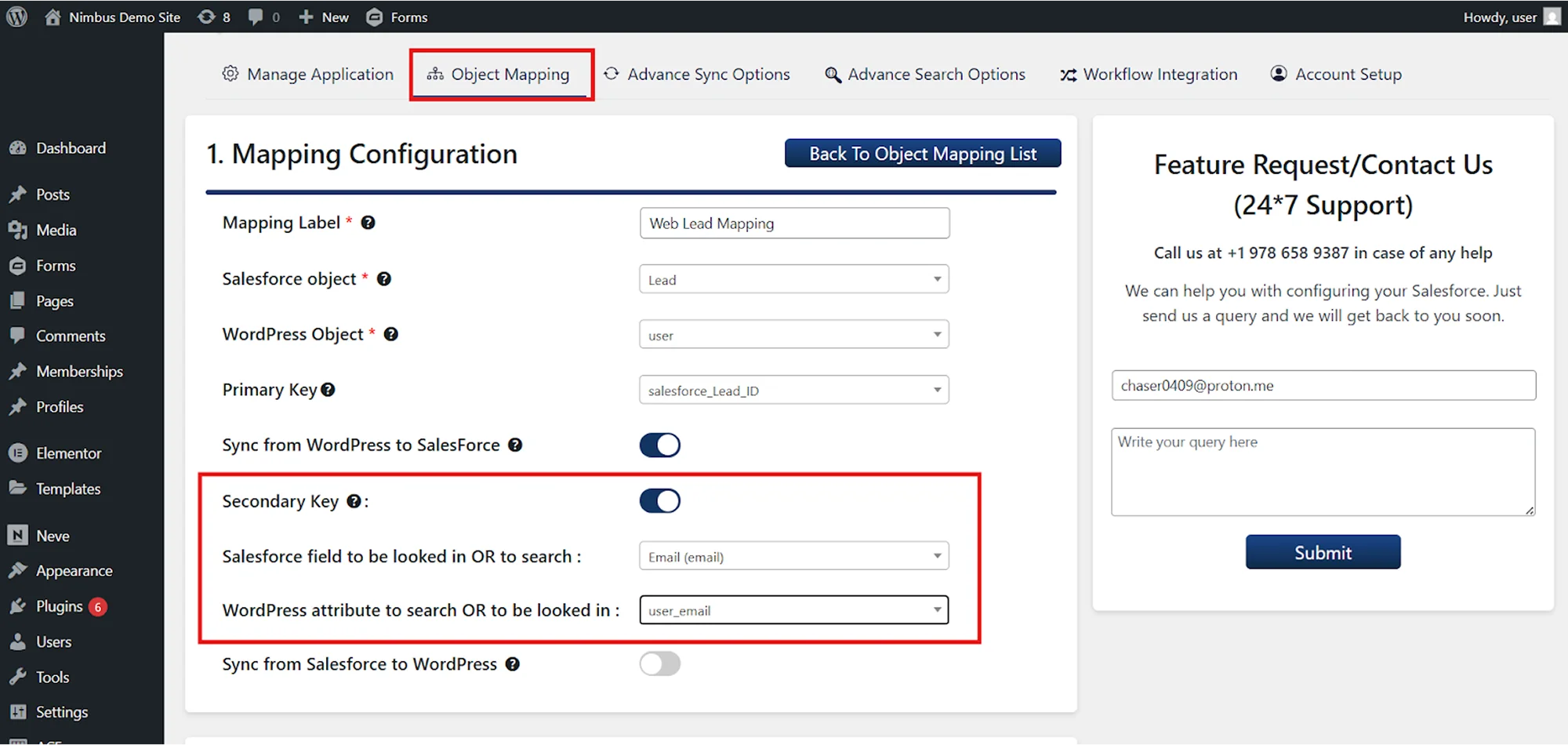Open the updates icon showing 8
The height and width of the screenshot is (745, 1568).
(213, 16)
